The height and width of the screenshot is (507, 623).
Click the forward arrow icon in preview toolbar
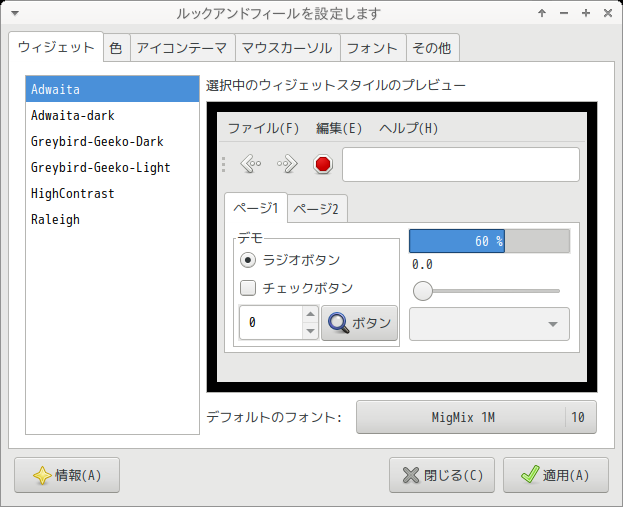tap(287, 164)
